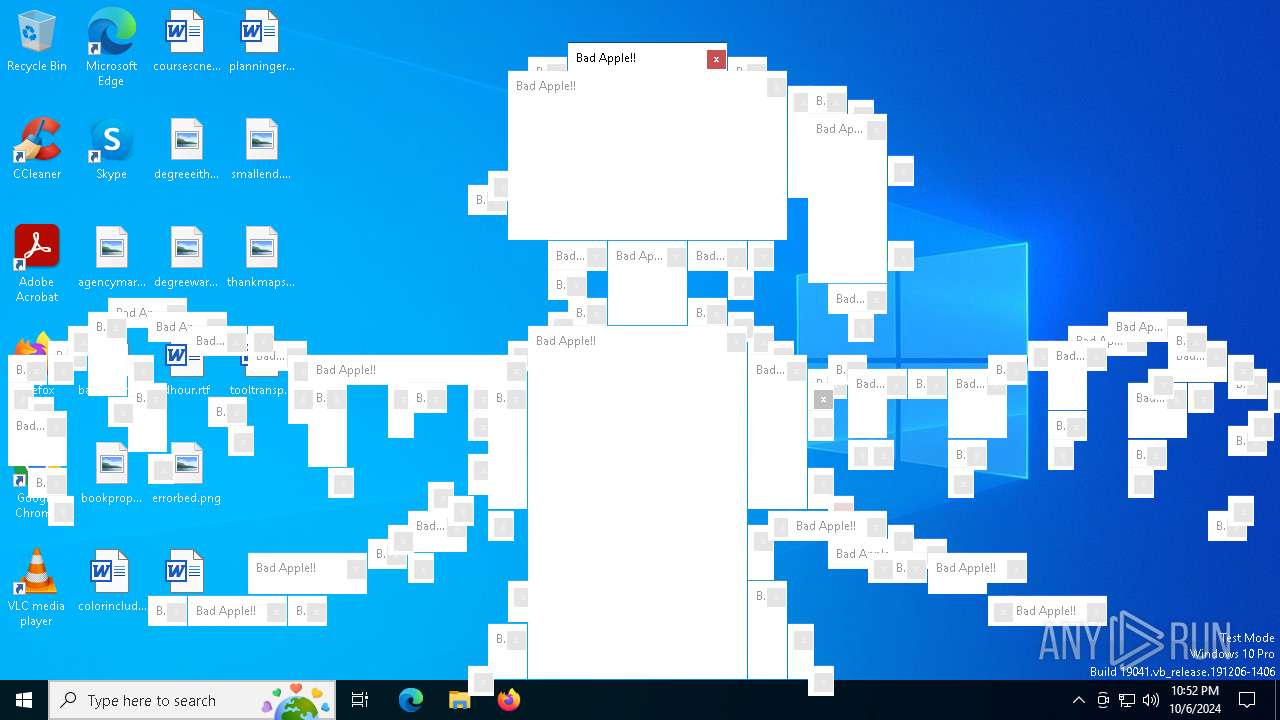
Task: Select the agencymar image file
Action: pos(112,257)
